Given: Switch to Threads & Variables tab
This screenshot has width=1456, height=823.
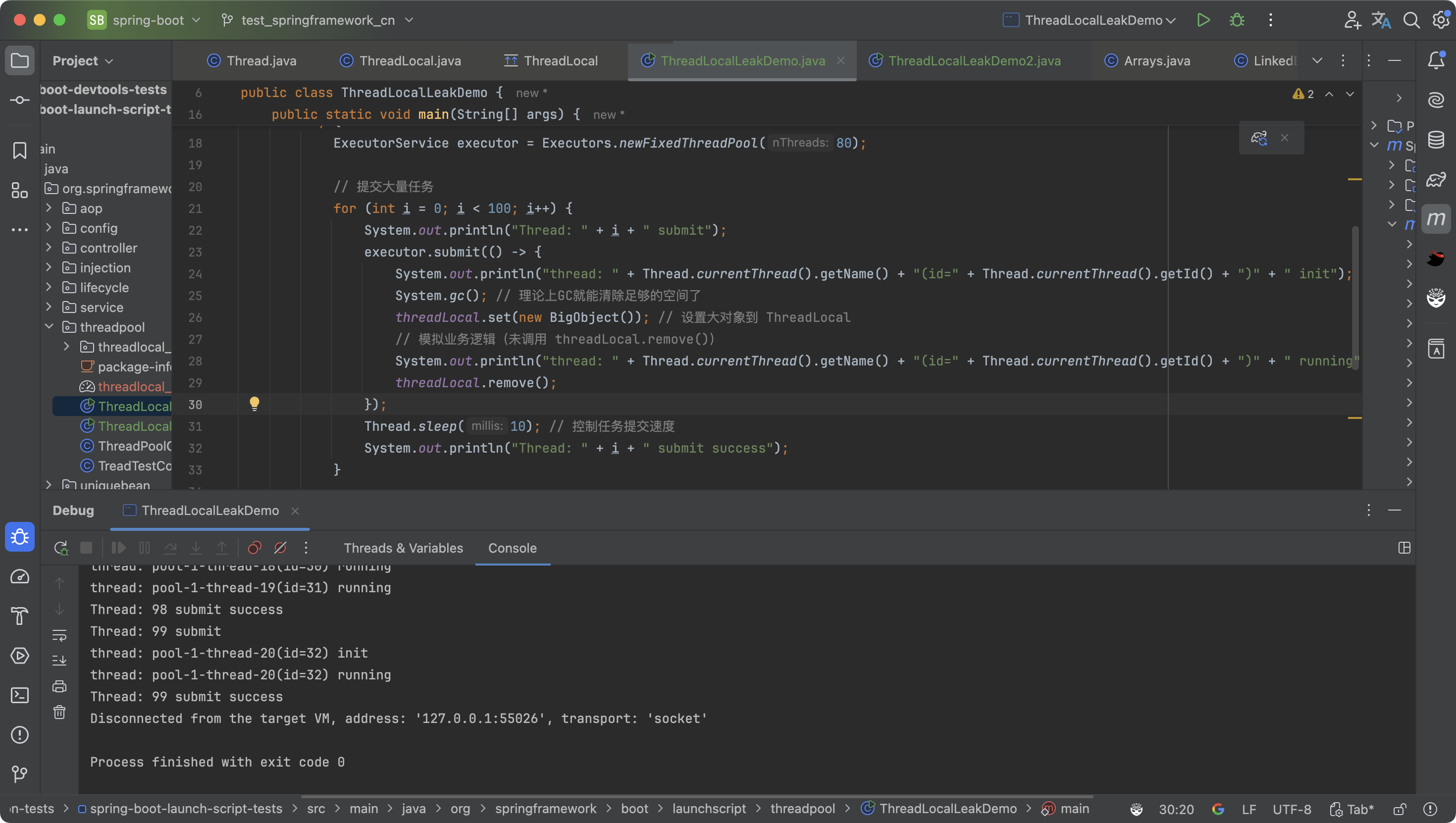Looking at the screenshot, I should click(x=403, y=548).
